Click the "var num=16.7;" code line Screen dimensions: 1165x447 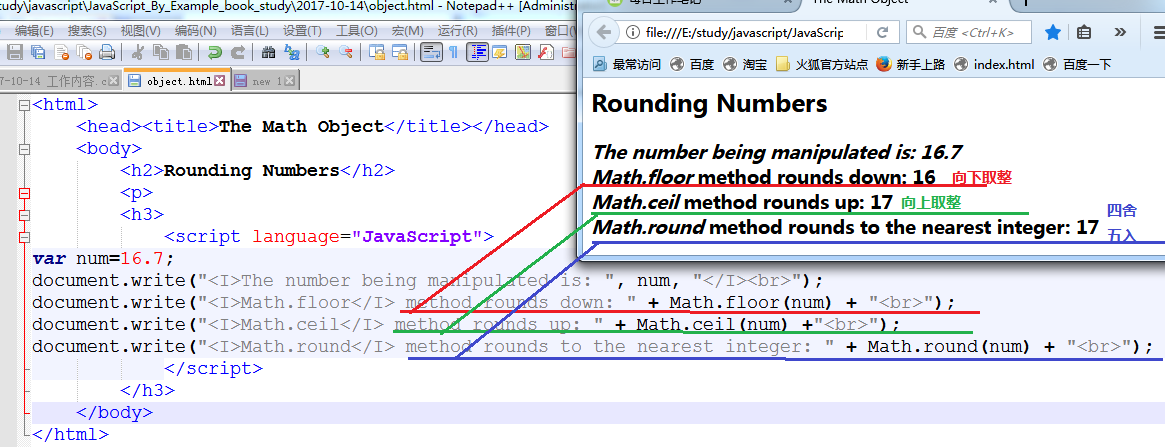tap(103, 259)
